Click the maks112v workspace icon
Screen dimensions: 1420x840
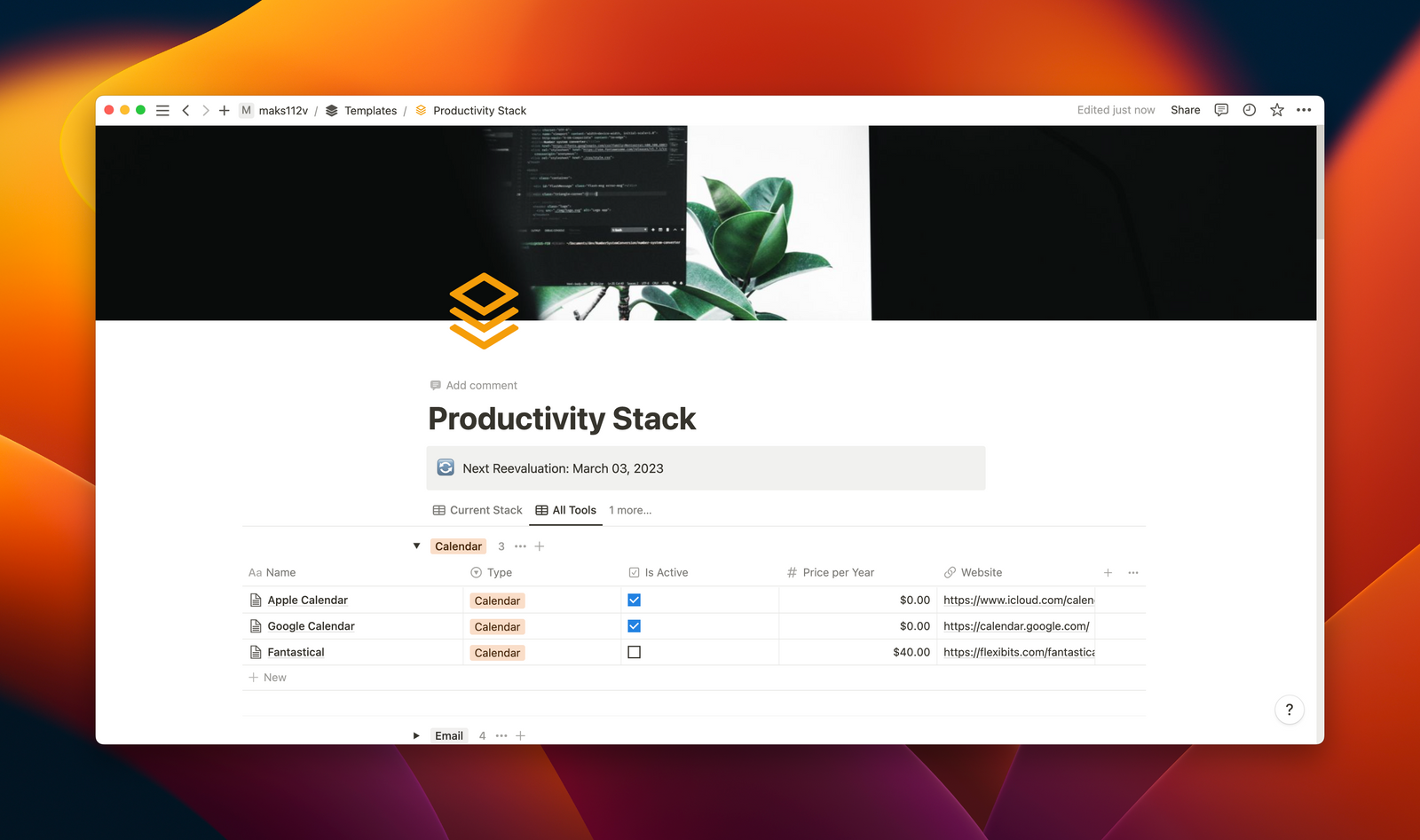click(x=246, y=111)
